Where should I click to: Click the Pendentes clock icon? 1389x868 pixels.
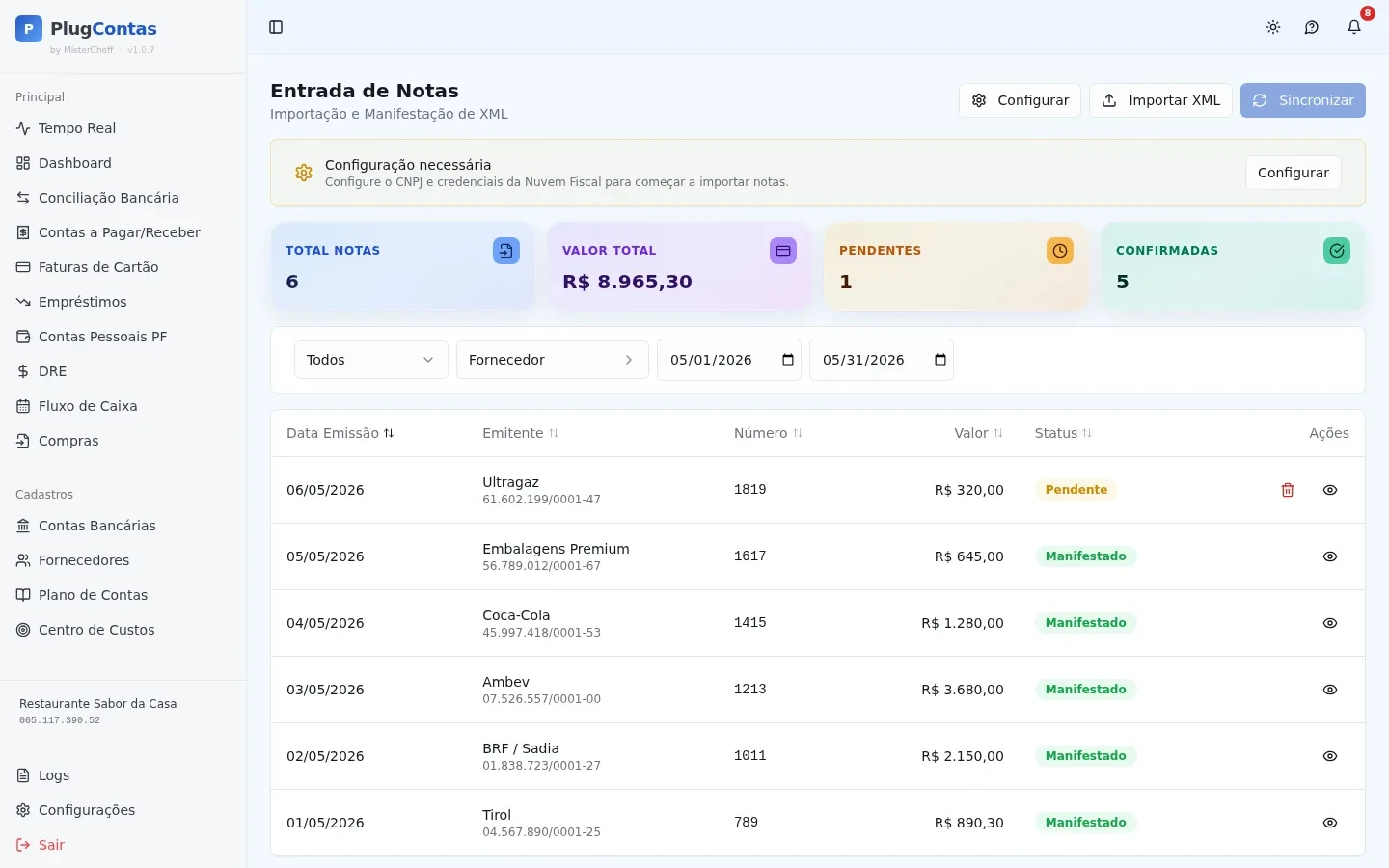tap(1060, 251)
